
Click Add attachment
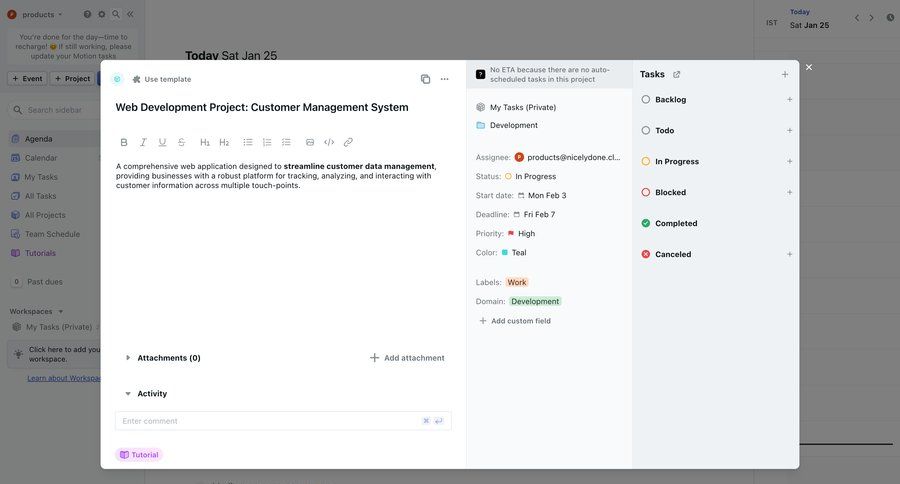click(x=407, y=358)
